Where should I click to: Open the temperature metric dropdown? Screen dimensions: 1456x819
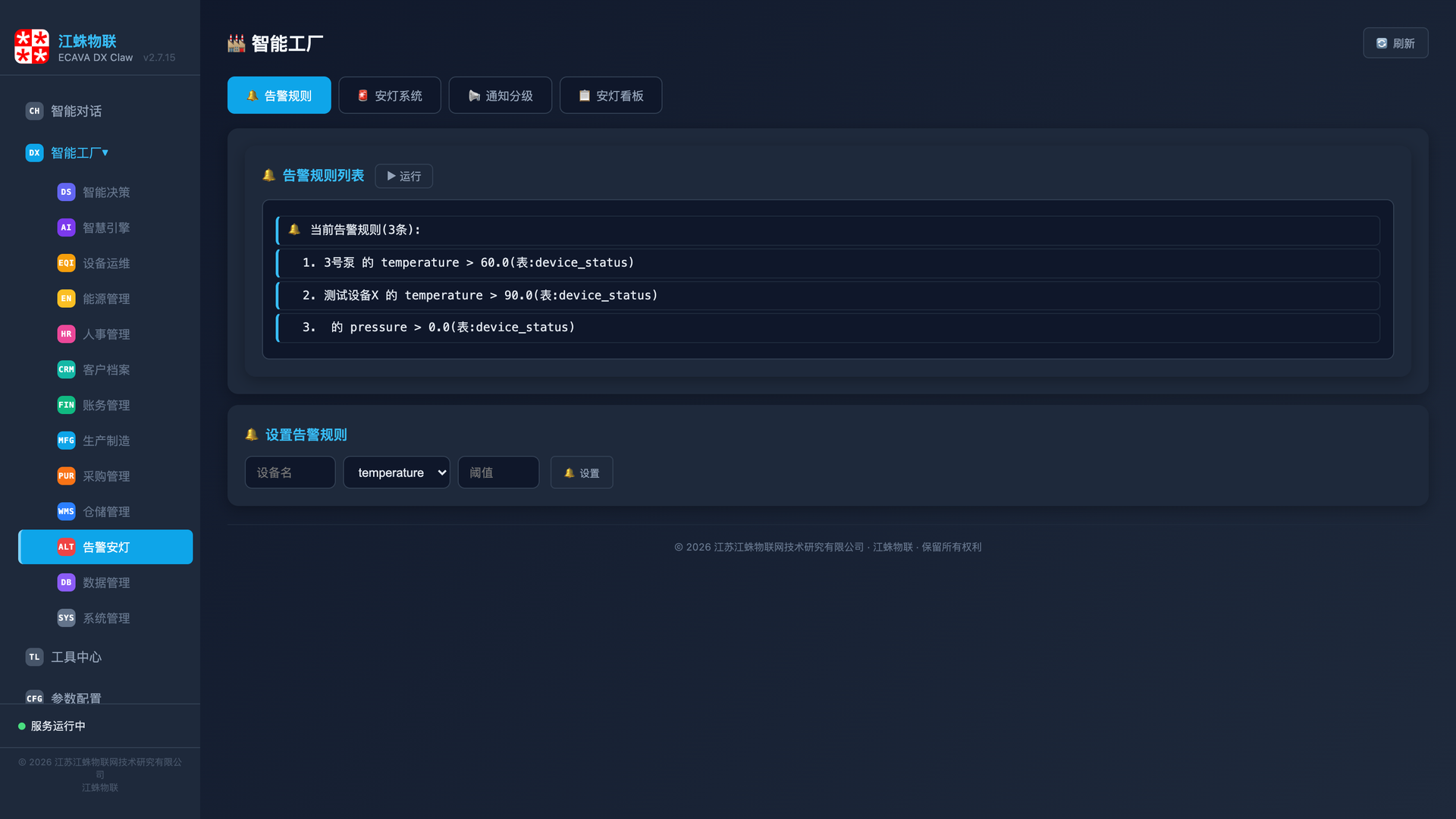coord(397,472)
